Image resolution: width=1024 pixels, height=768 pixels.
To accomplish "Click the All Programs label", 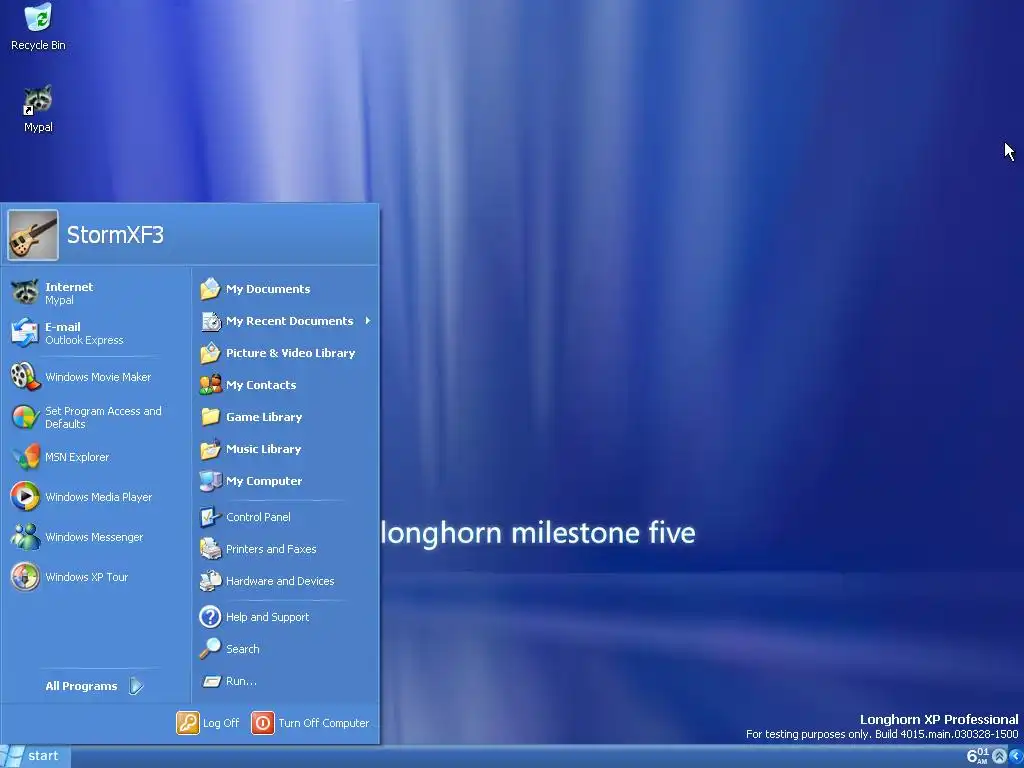I will click(81, 686).
